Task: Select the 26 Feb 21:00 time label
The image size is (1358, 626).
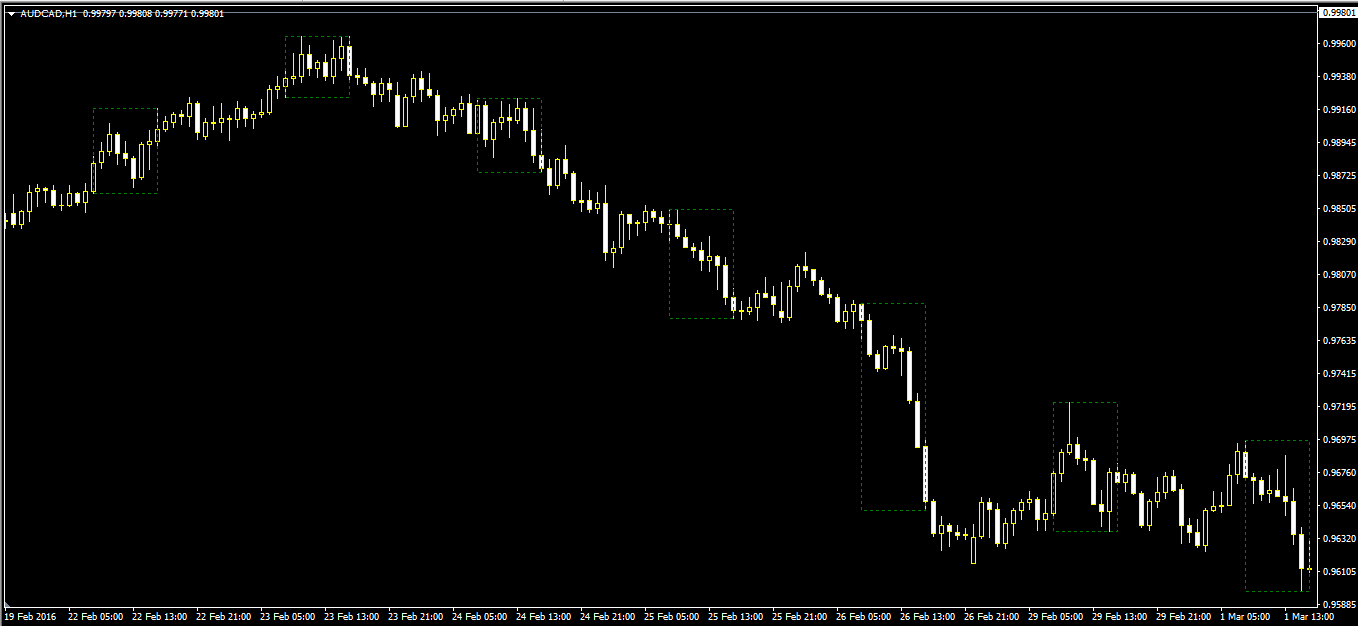Action: tap(991, 617)
